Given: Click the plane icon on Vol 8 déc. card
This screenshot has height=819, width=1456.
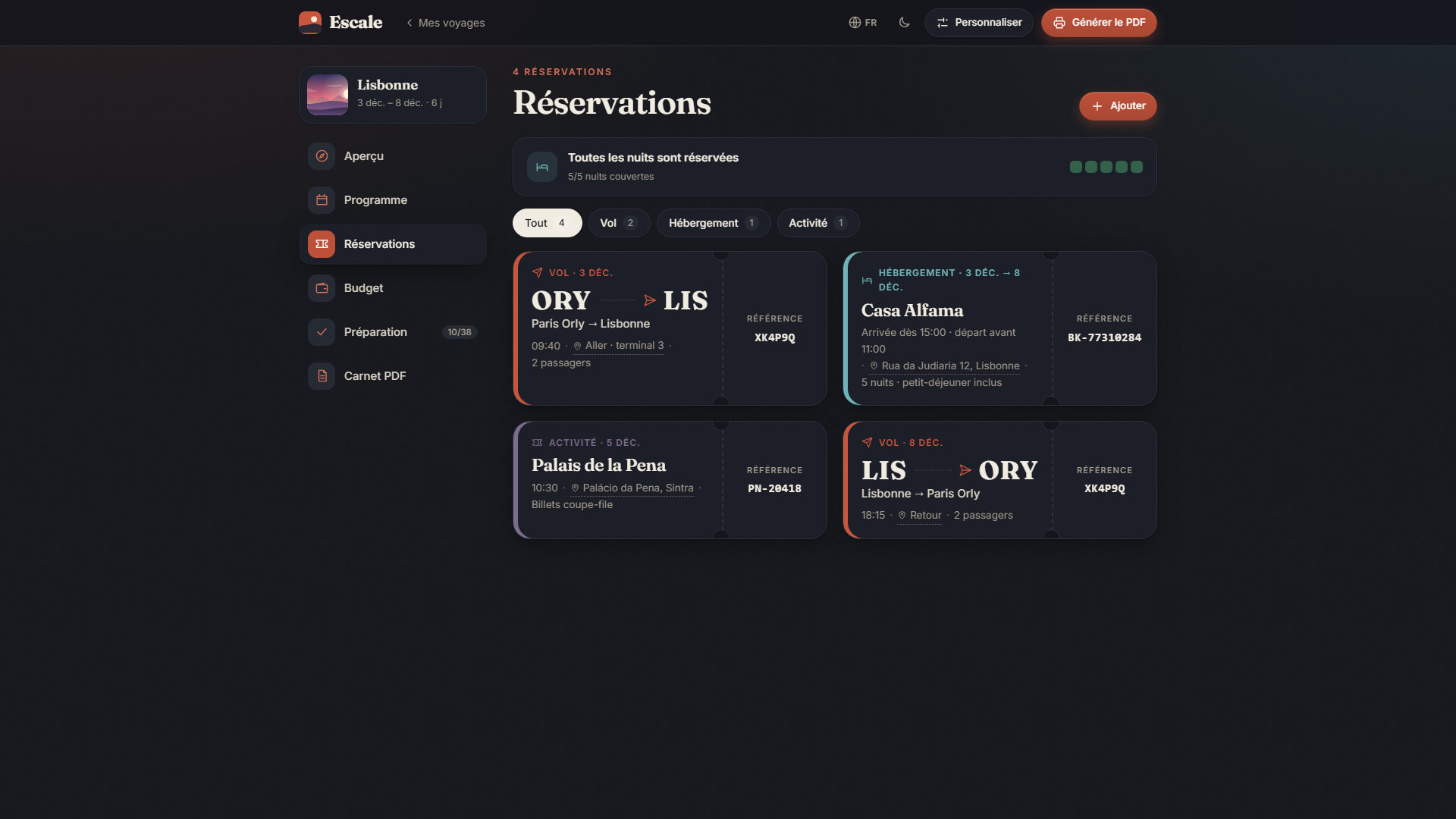Looking at the screenshot, I should pos(867,442).
